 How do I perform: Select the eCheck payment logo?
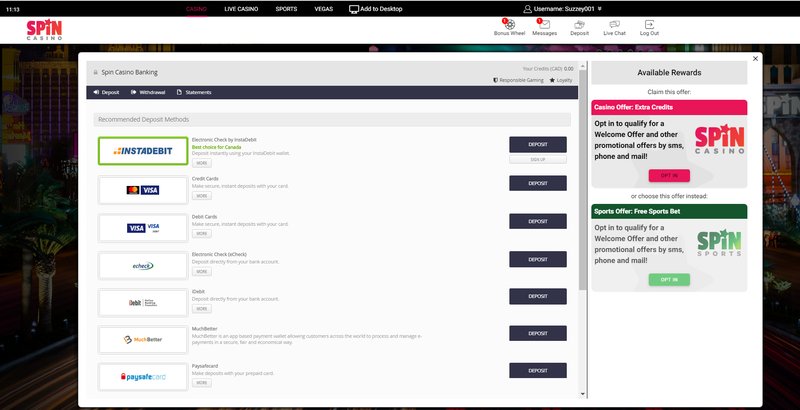point(143,266)
